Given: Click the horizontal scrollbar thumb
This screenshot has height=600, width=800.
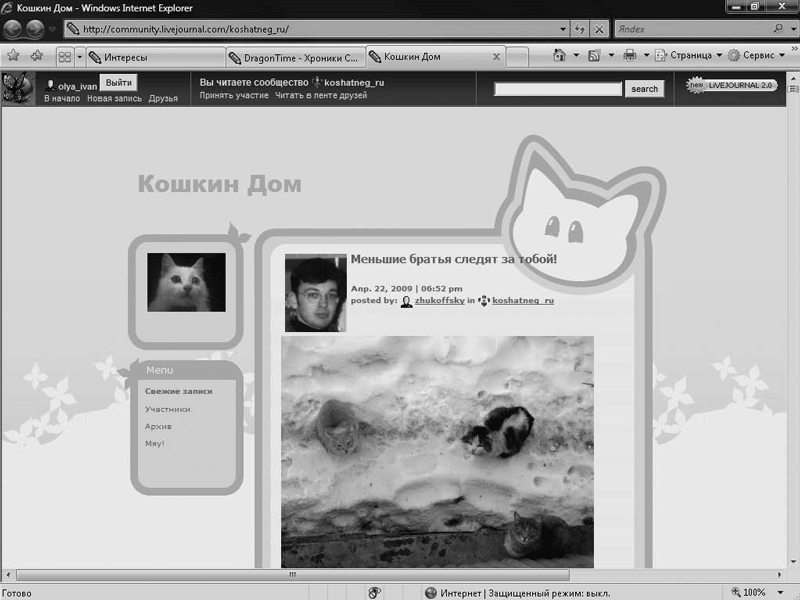Looking at the screenshot, I should point(292,575).
